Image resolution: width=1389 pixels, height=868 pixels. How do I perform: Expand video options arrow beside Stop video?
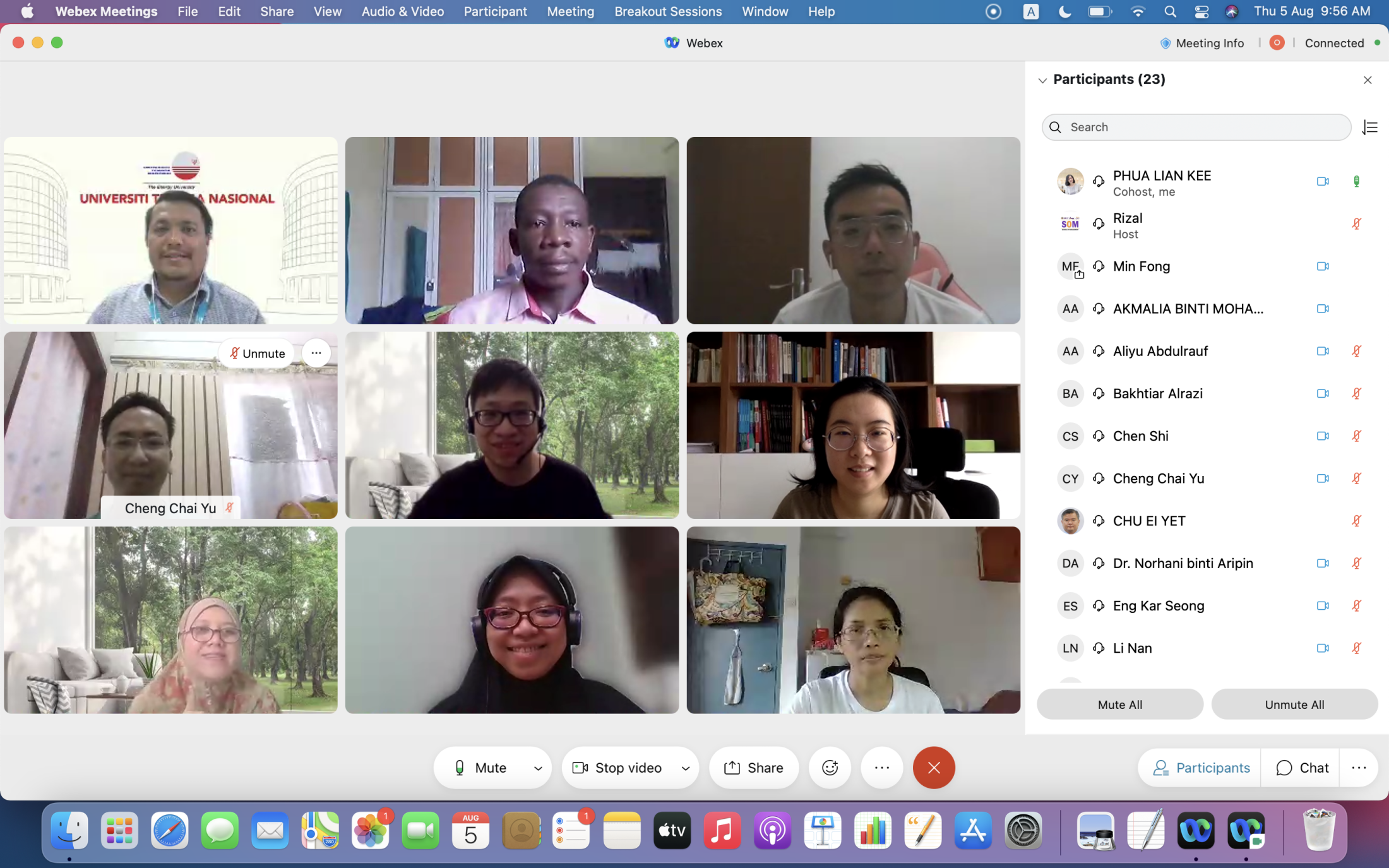tap(686, 768)
